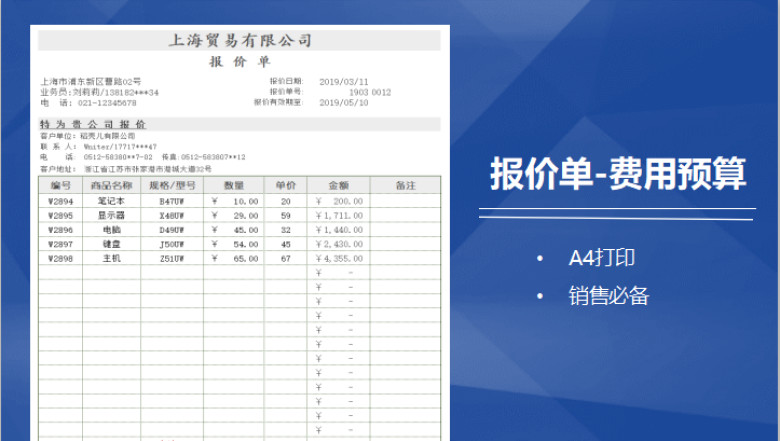Screen dimensions: 780x441
Task: Select model cell D49U#
Action: click(172, 230)
